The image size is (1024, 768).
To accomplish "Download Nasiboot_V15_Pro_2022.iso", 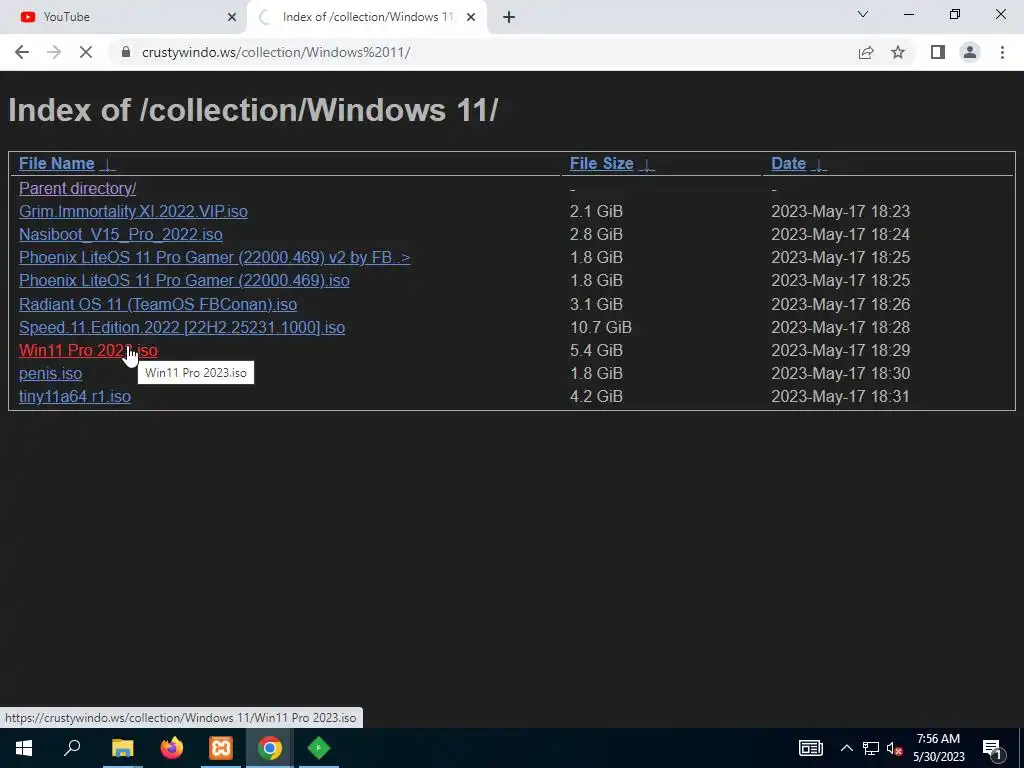I will pyautogui.click(x=121, y=234).
